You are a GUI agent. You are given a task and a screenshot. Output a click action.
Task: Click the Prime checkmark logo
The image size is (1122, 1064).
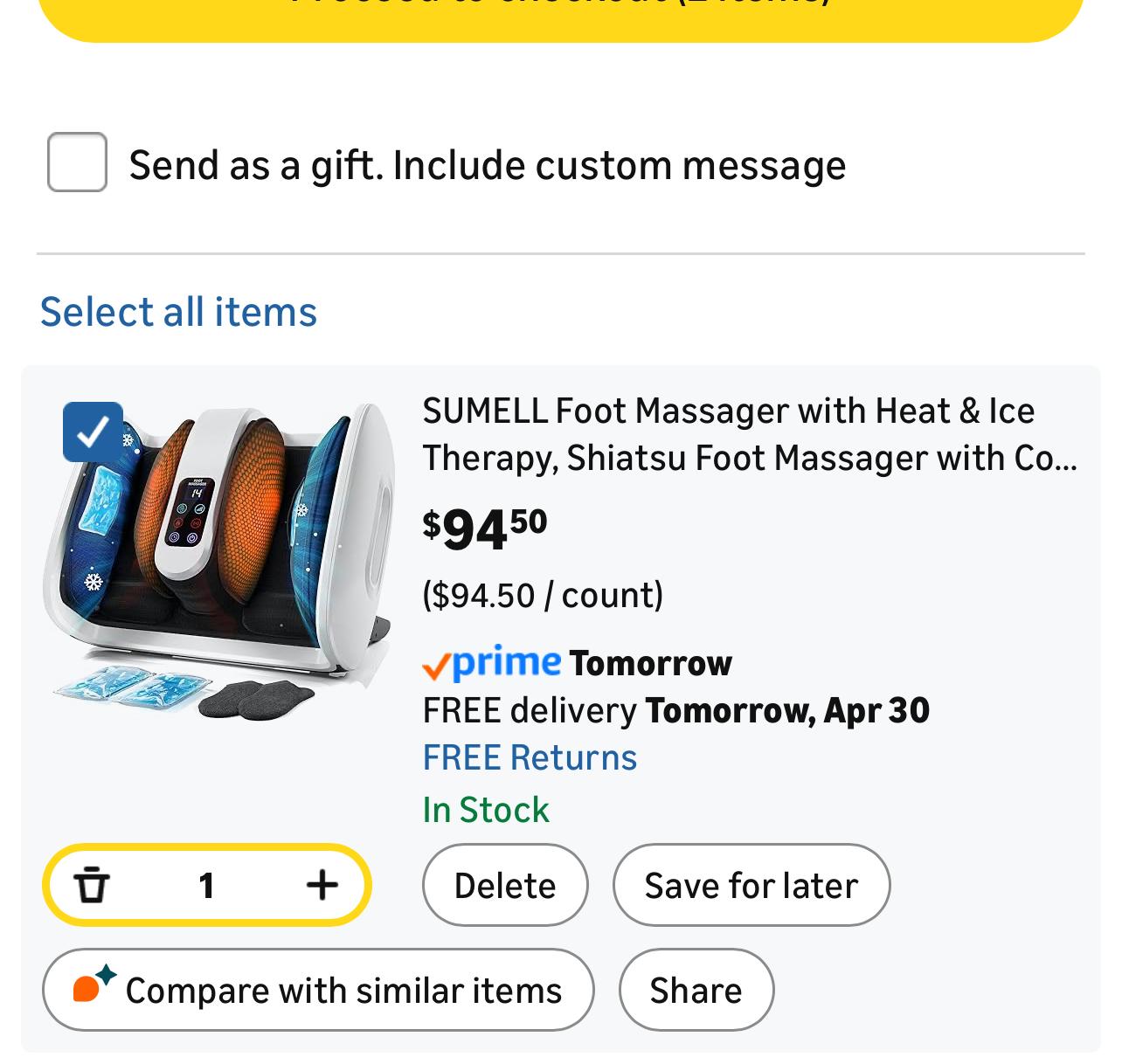(491, 664)
